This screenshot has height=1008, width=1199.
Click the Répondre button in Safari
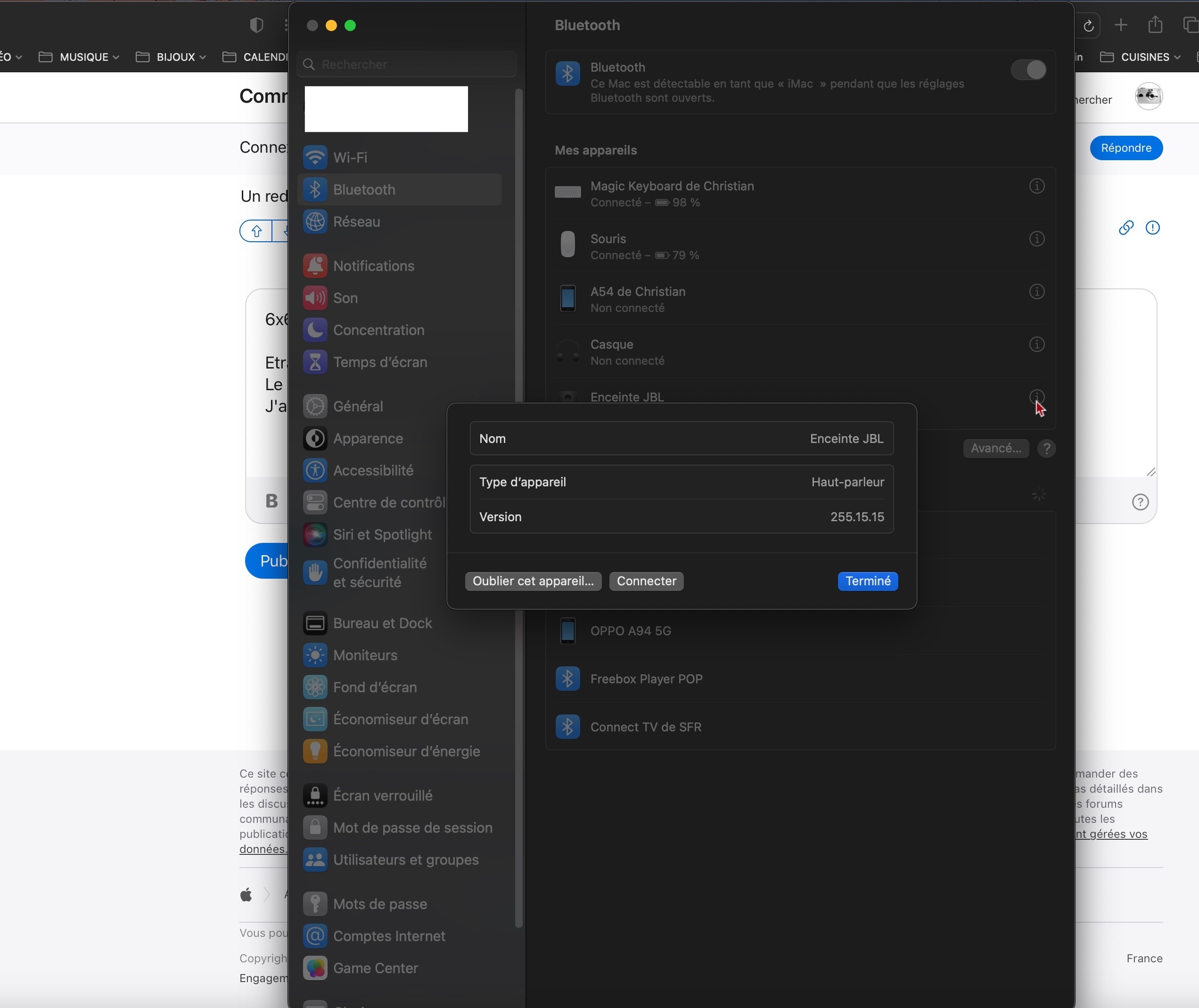pyautogui.click(x=1125, y=148)
